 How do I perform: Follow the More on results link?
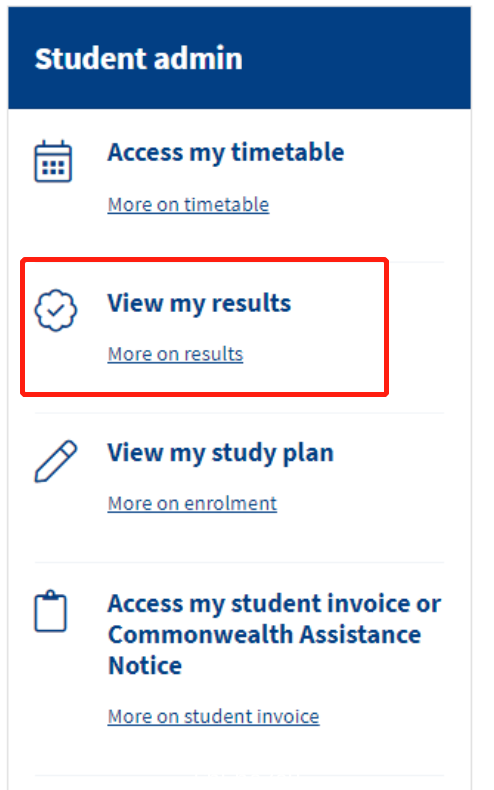[175, 354]
